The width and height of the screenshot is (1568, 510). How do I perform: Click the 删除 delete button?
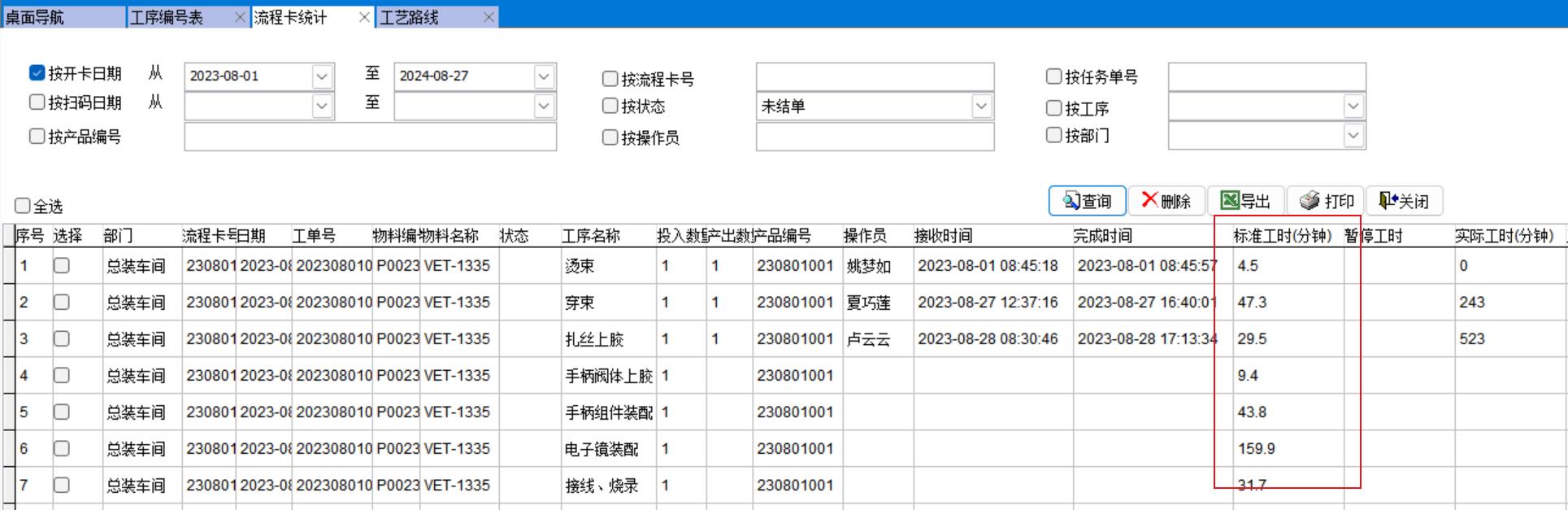(1166, 201)
